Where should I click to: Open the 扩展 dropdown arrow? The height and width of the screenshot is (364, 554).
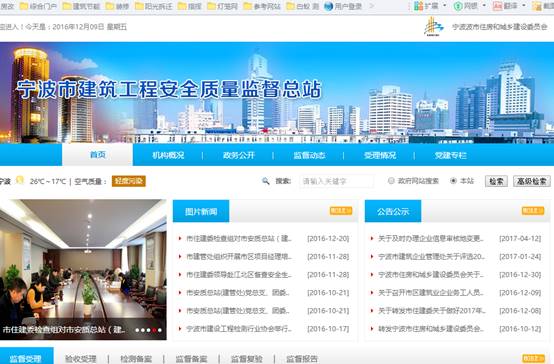pyautogui.click(x=444, y=6)
